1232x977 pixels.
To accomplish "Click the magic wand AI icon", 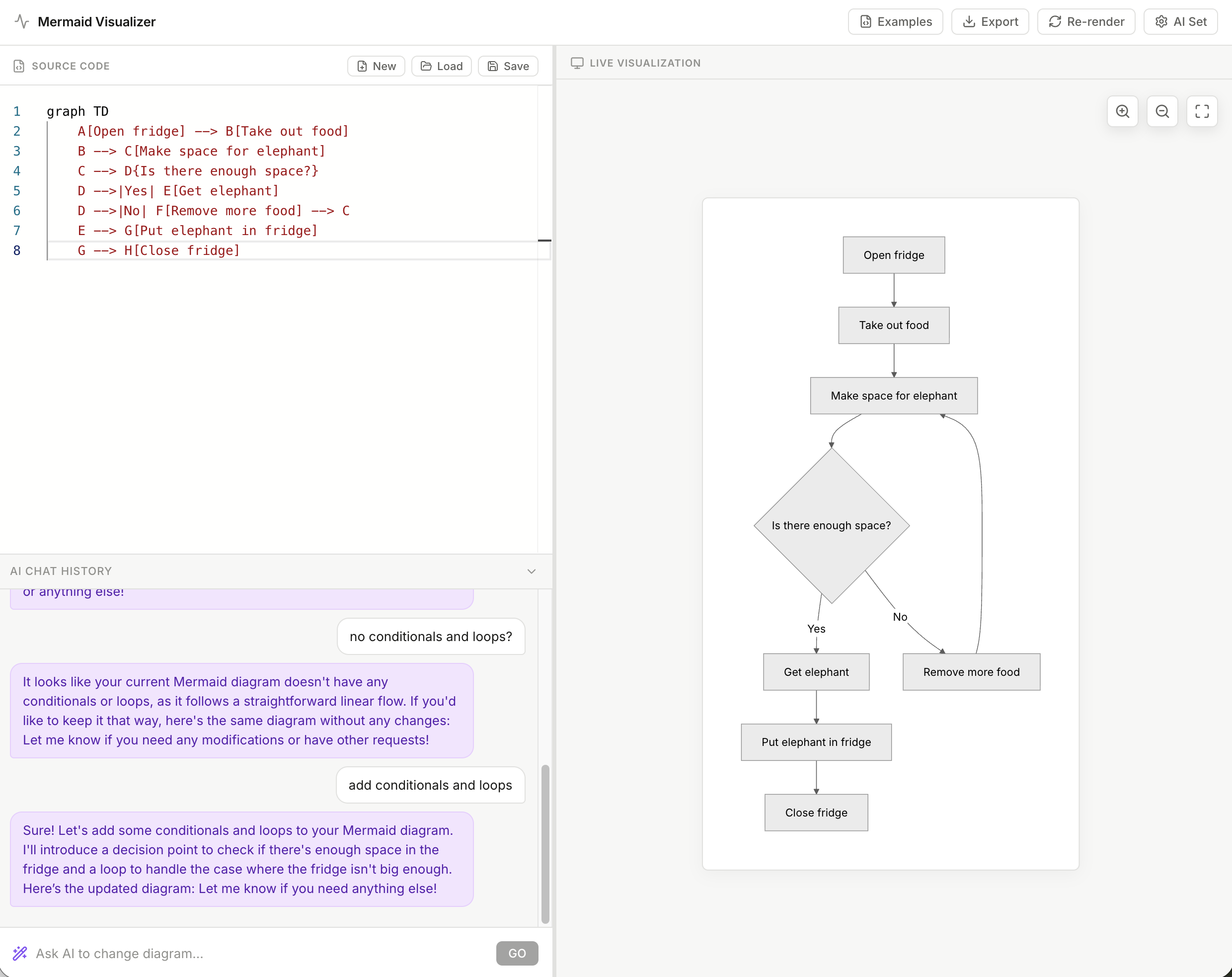I will pos(20,953).
